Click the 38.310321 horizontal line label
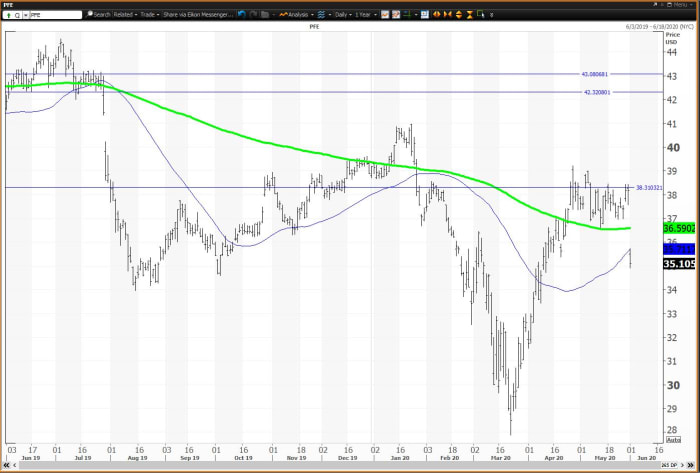Image resolution: width=700 pixels, height=473 pixels. click(x=649, y=188)
